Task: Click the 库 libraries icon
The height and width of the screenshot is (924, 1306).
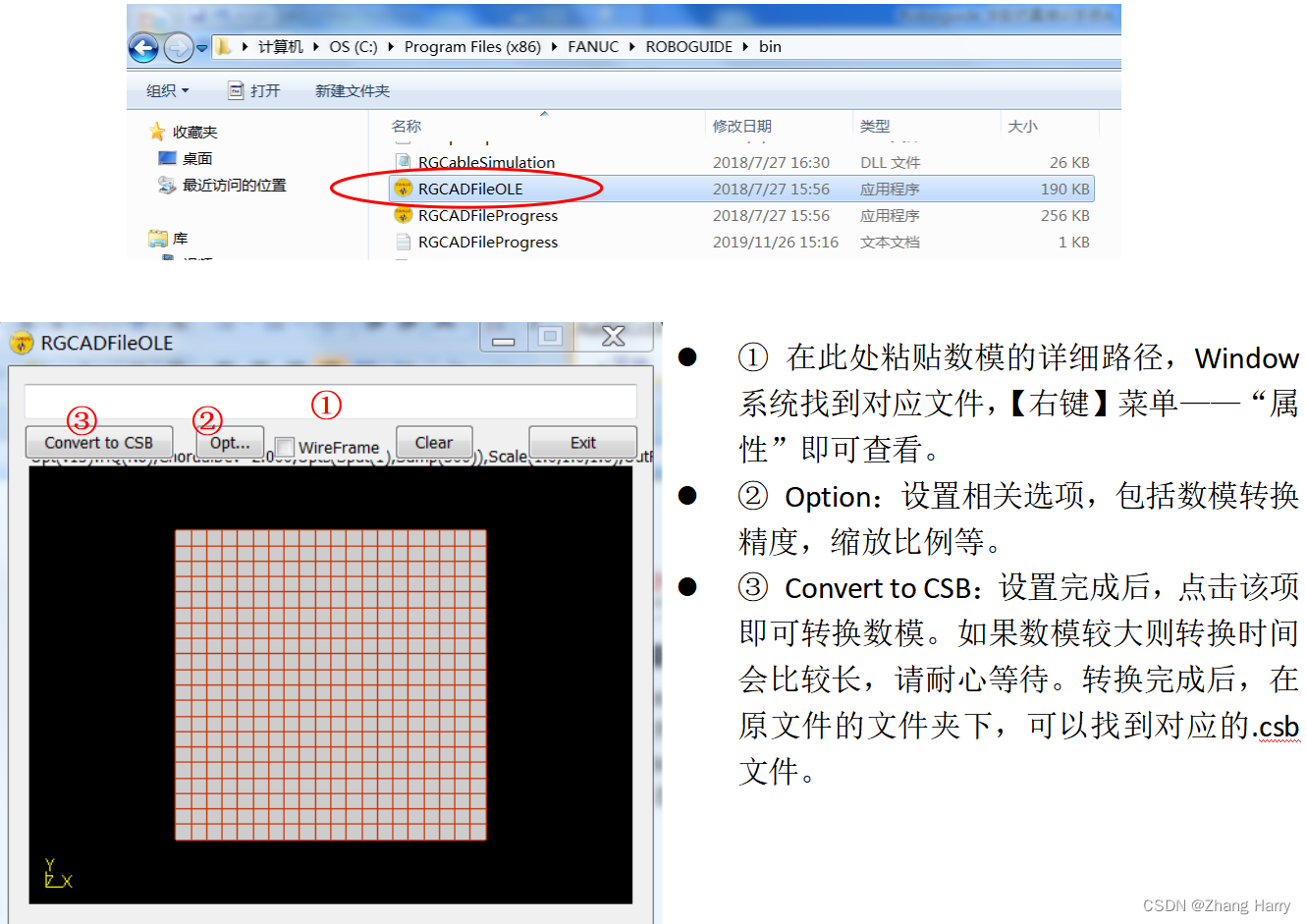Action: [158, 238]
